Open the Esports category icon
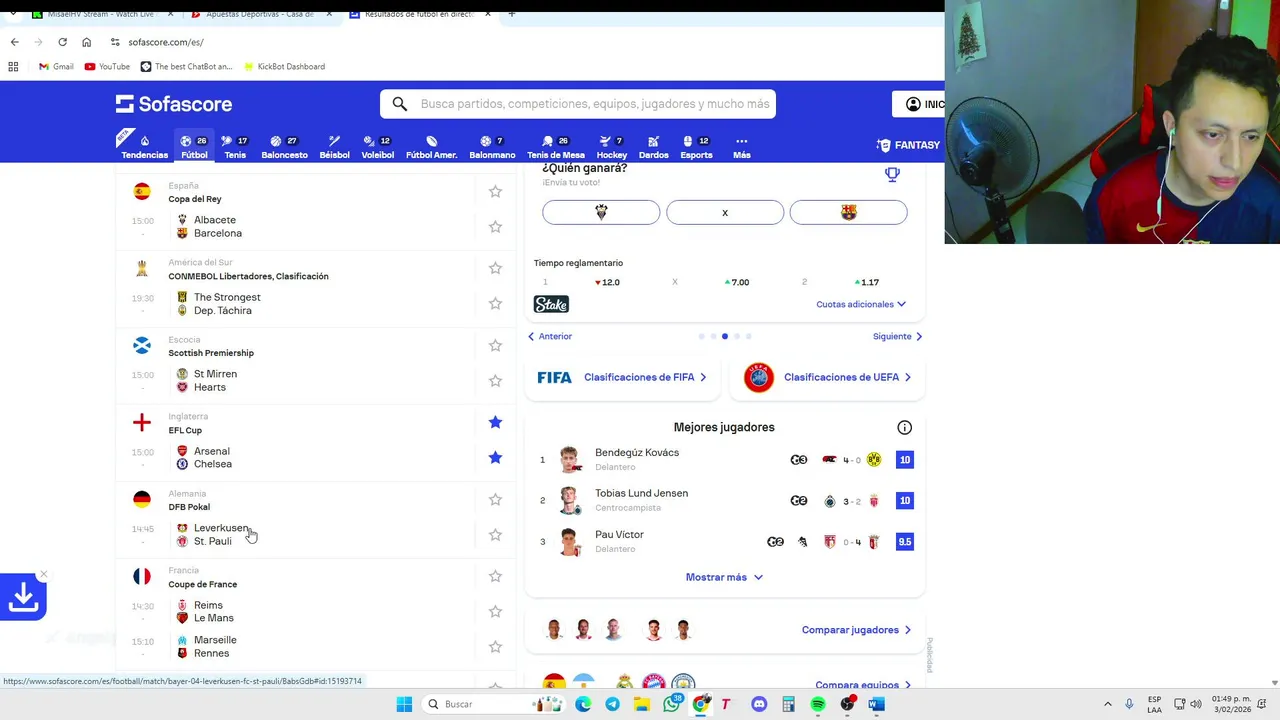The width and height of the screenshot is (1280, 720). click(696, 147)
